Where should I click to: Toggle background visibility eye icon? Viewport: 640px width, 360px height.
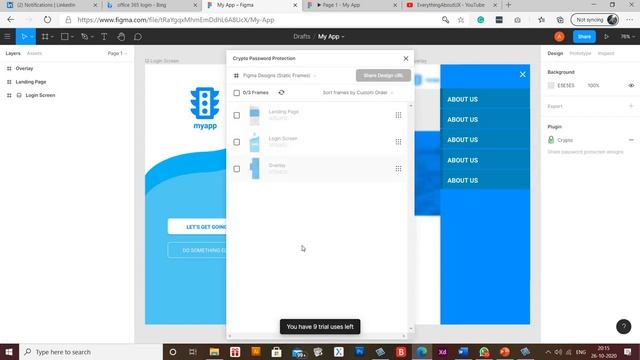[631, 86]
